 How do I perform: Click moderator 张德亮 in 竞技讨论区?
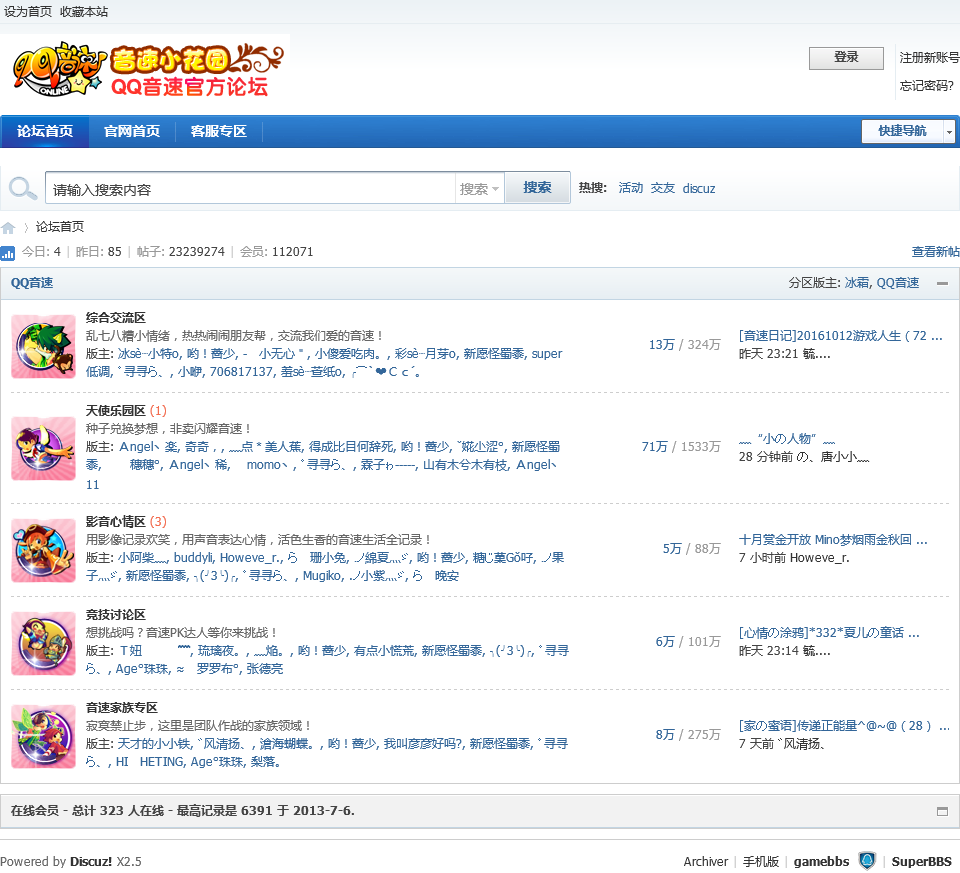tap(264, 669)
